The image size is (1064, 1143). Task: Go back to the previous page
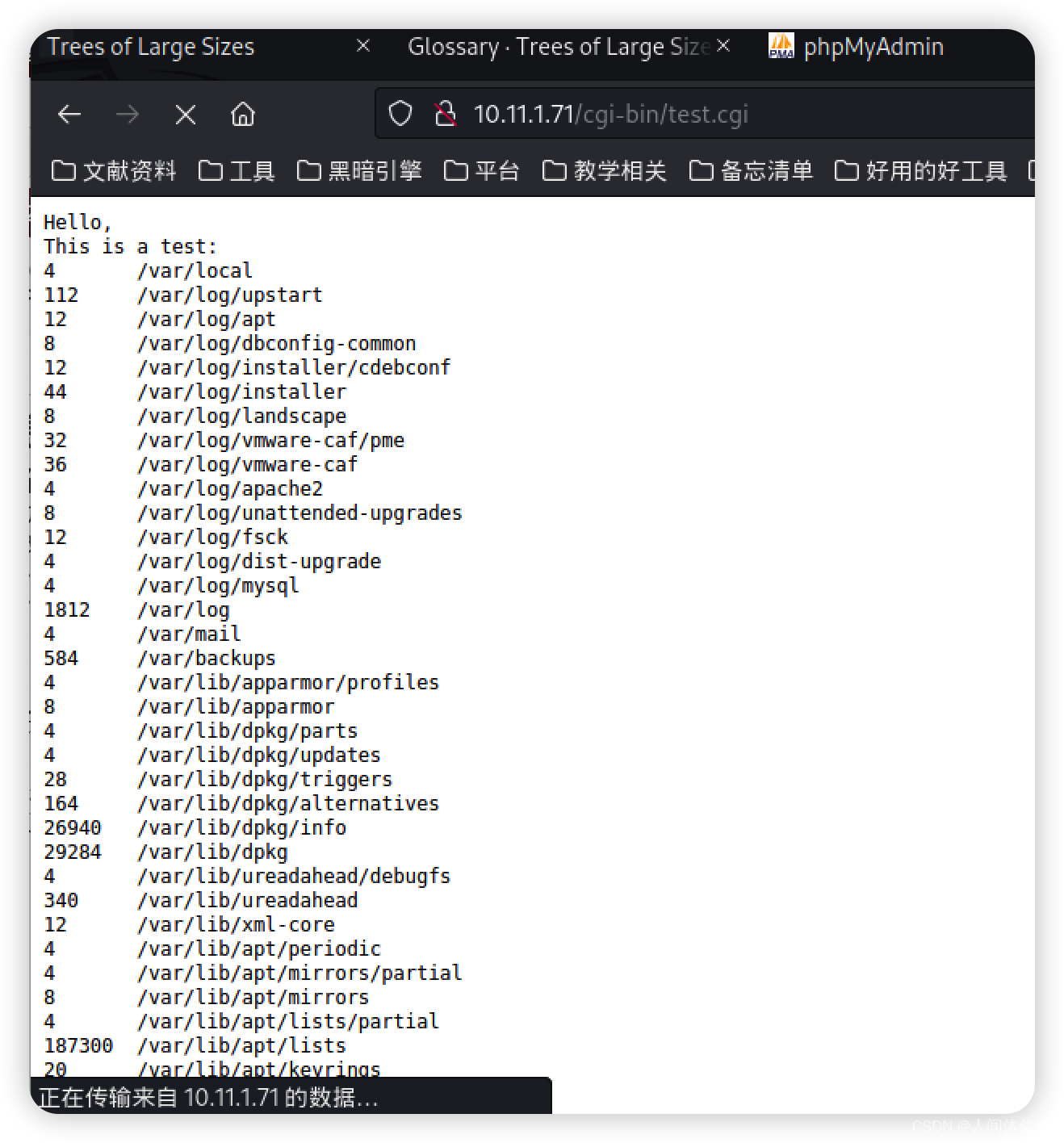pos(69,115)
